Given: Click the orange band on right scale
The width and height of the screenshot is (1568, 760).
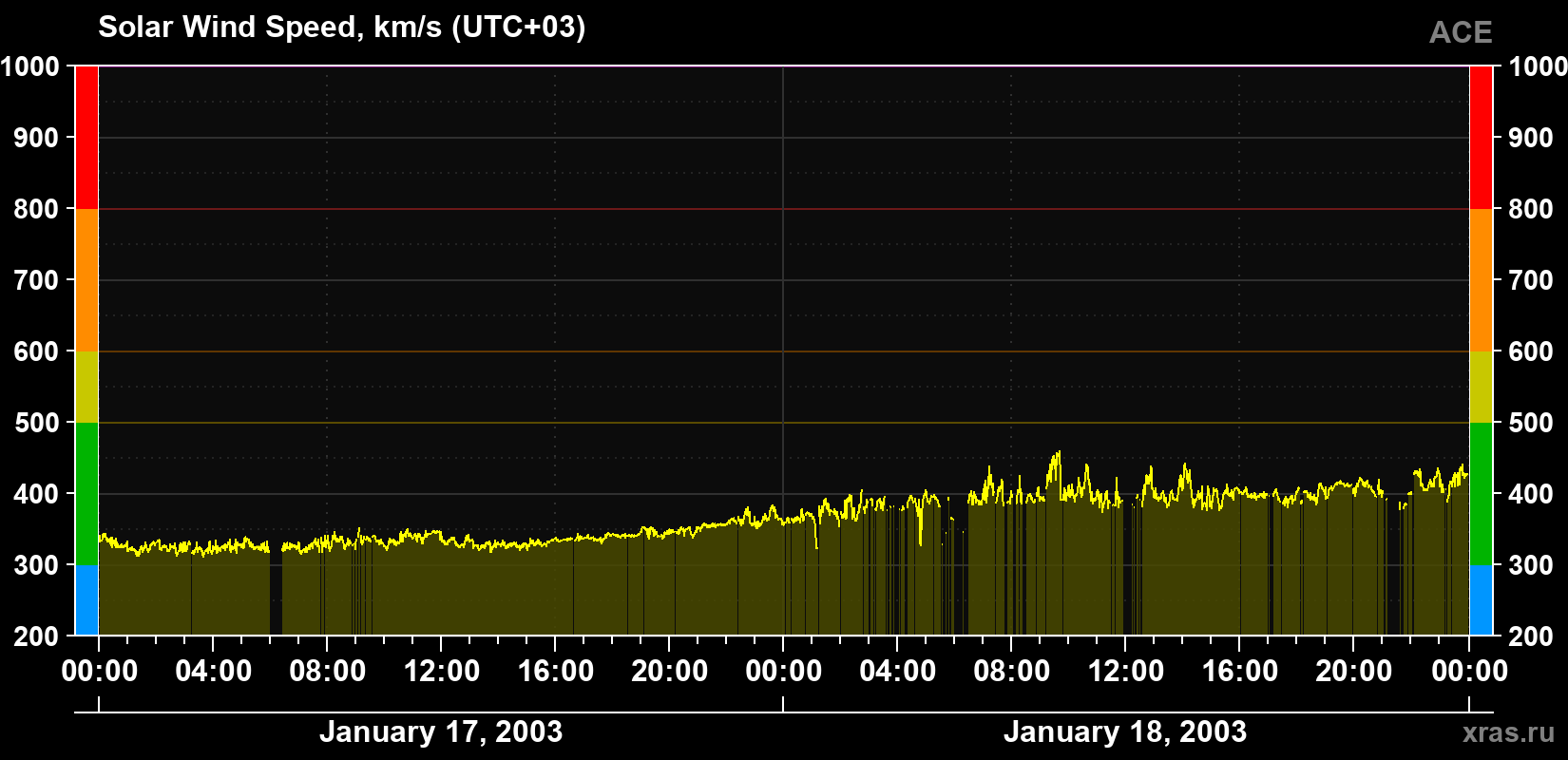Looking at the screenshot, I should click(1481, 280).
